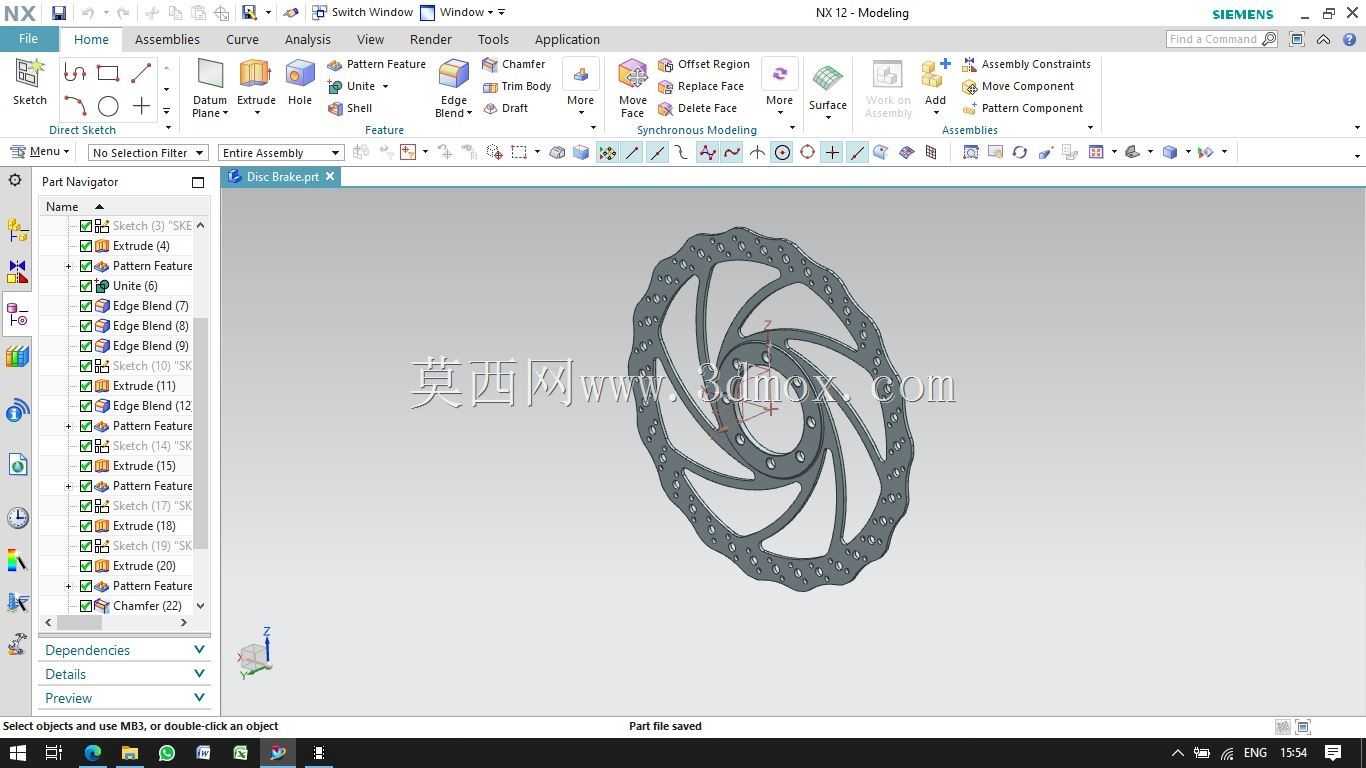This screenshot has height=768, width=1366.
Task: Toggle the Unite (6) feature checkbox
Action: click(x=86, y=286)
